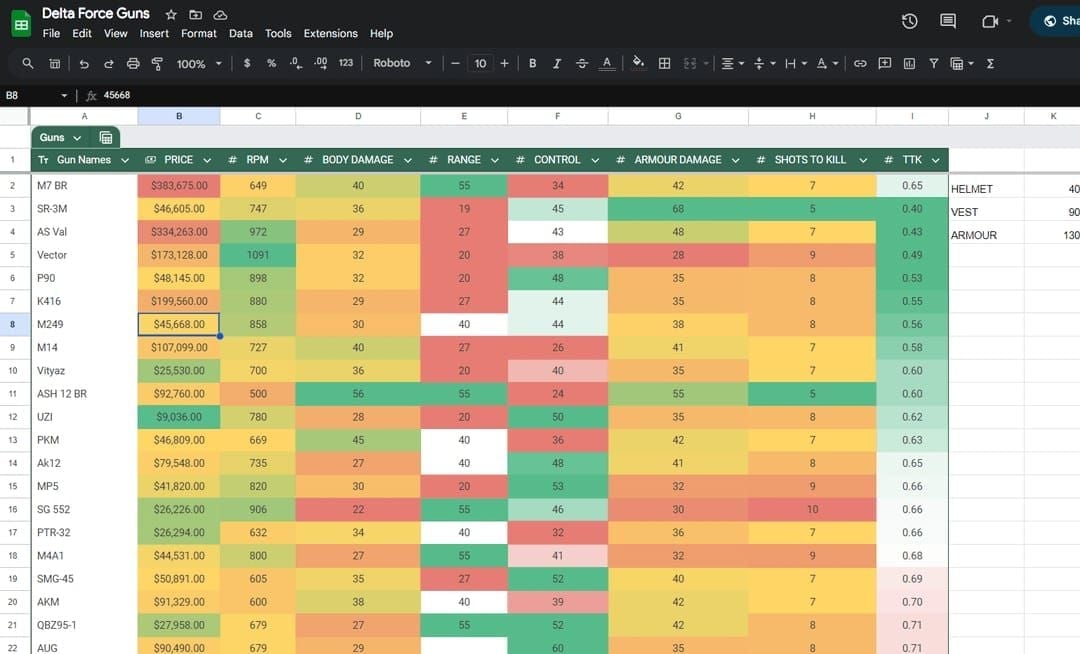Select the Paint format tool
Screen dimensions: 1080x654
157,63
